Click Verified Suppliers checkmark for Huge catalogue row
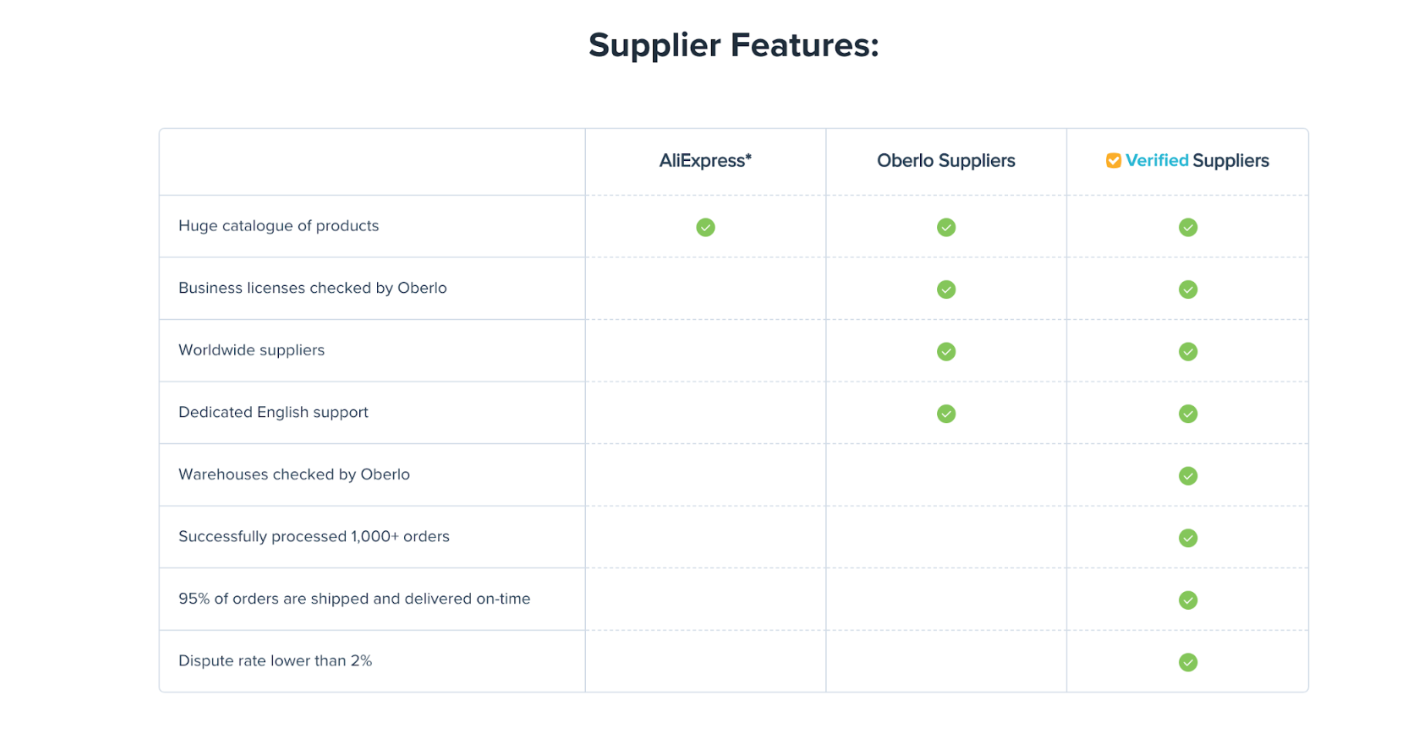1419x746 pixels. point(1188,227)
